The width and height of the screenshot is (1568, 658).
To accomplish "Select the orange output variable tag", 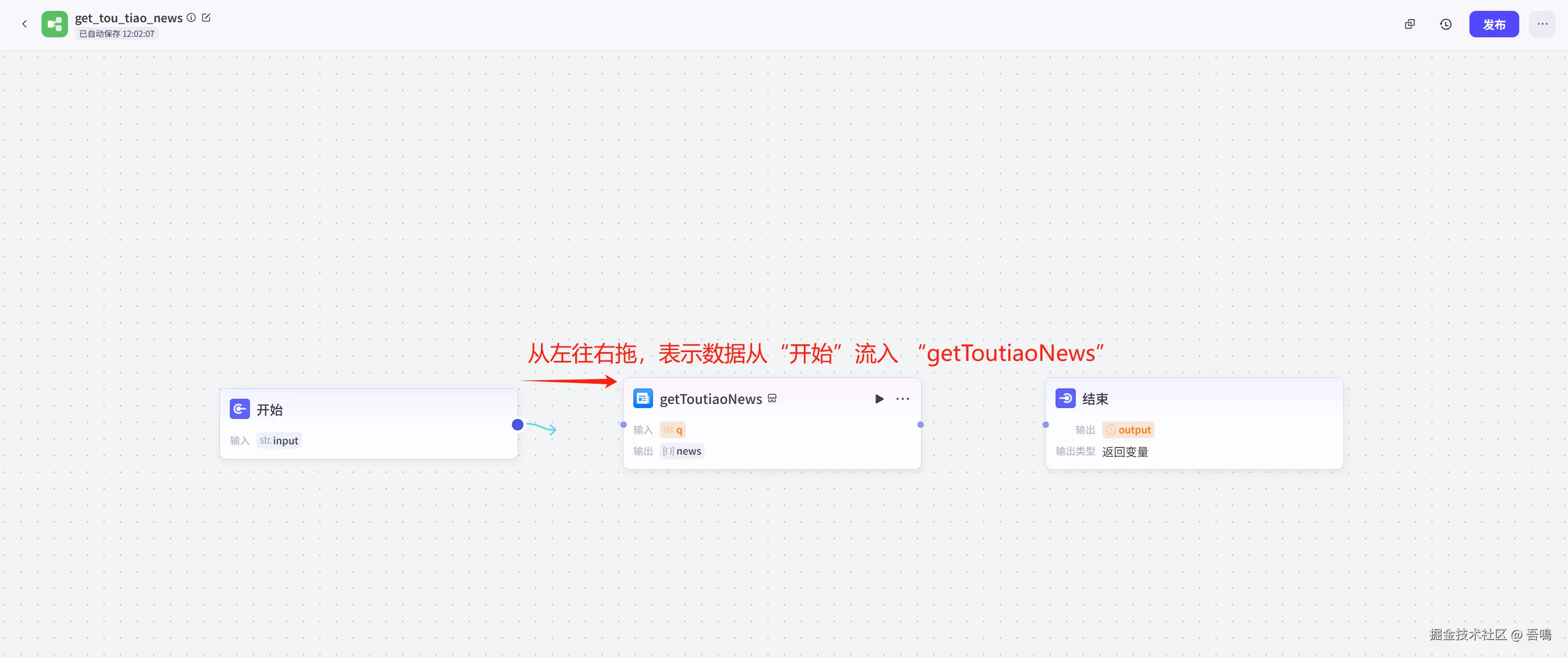I will [x=1129, y=430].
